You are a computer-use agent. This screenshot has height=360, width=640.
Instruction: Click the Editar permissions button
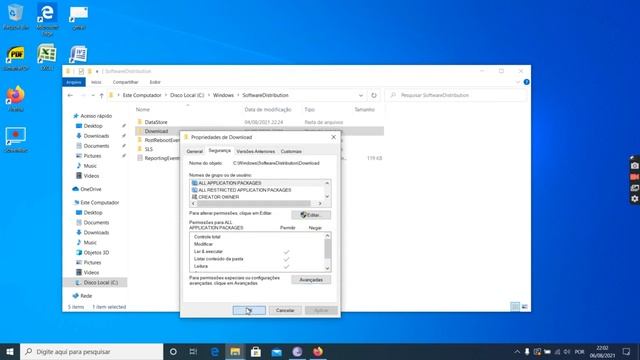311,215
